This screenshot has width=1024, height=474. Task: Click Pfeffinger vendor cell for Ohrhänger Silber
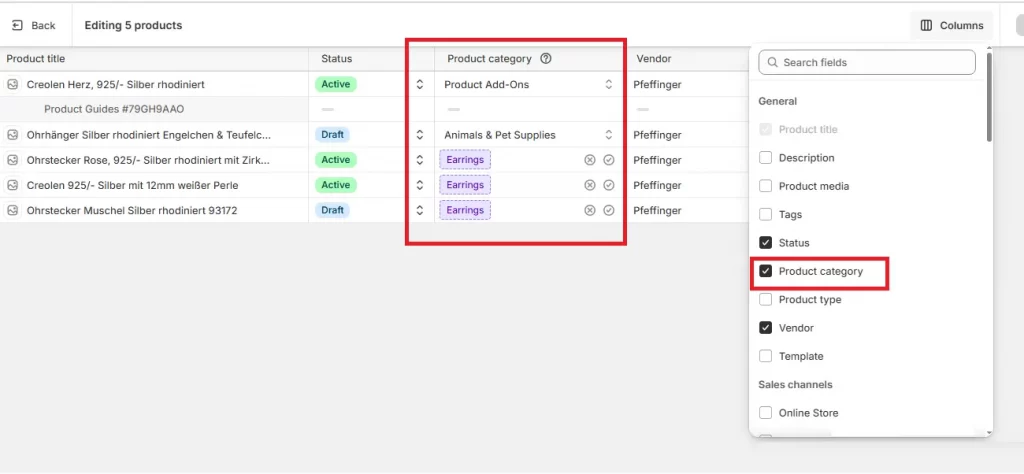tap(657, 135)
